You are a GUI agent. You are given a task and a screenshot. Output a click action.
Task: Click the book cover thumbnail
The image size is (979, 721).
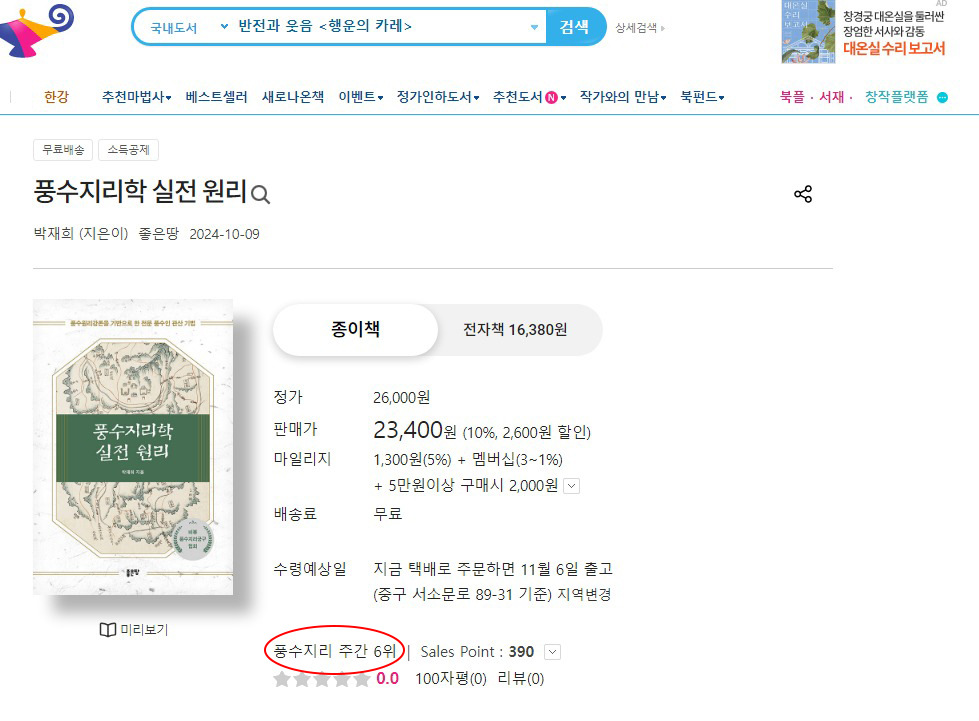point(133,448)
